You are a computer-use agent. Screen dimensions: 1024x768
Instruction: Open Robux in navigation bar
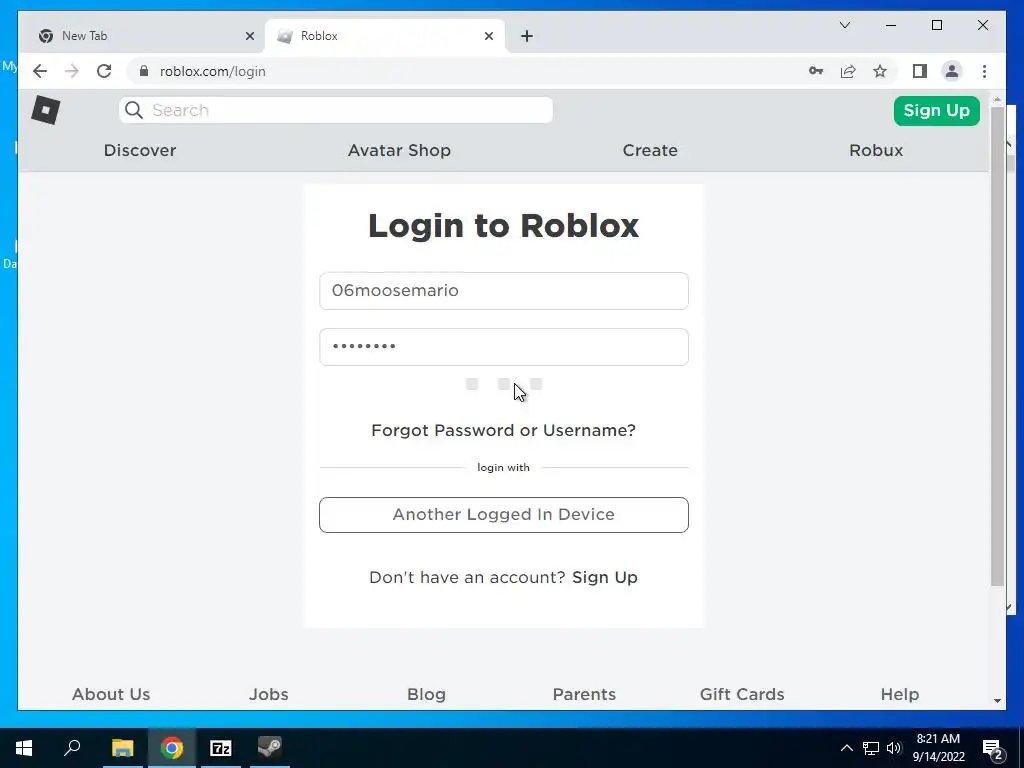click(x=876, y=150)
